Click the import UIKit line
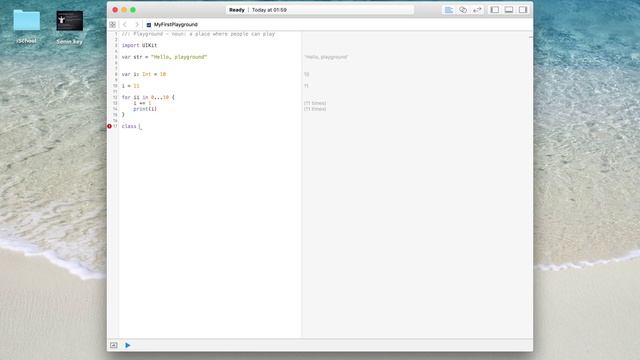640x360 pixels. [x=139, y=45]
